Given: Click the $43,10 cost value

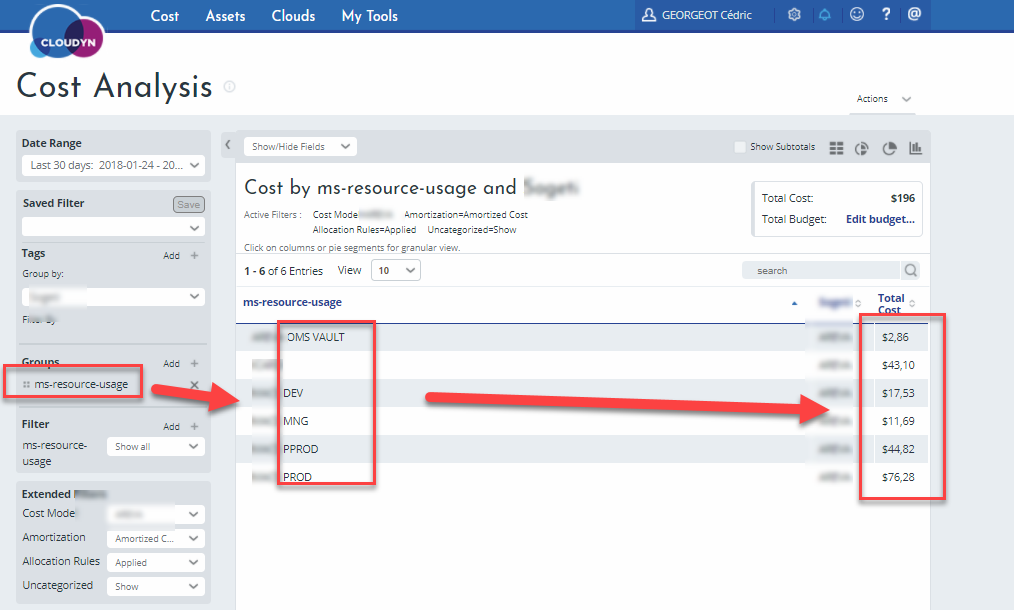Looking at the screenshot, I should click(x=898, y=365).
